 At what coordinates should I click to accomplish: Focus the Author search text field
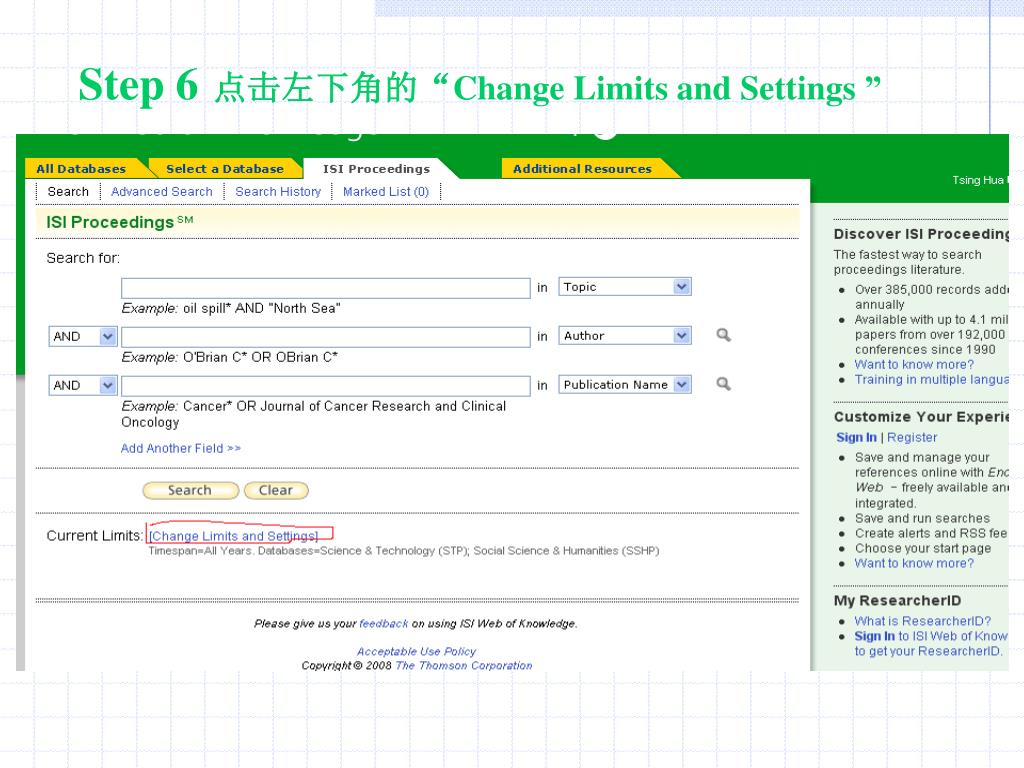coord(326,337)
